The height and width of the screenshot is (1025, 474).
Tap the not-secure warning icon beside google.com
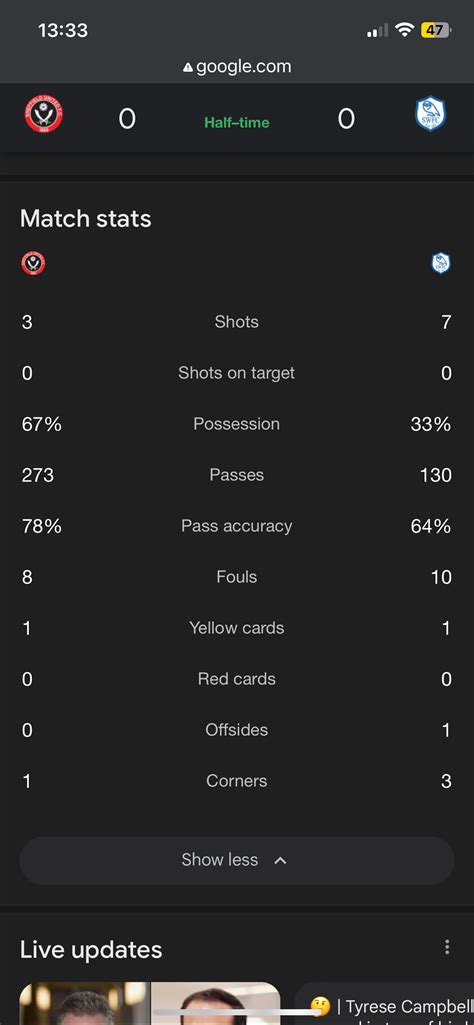188,67
